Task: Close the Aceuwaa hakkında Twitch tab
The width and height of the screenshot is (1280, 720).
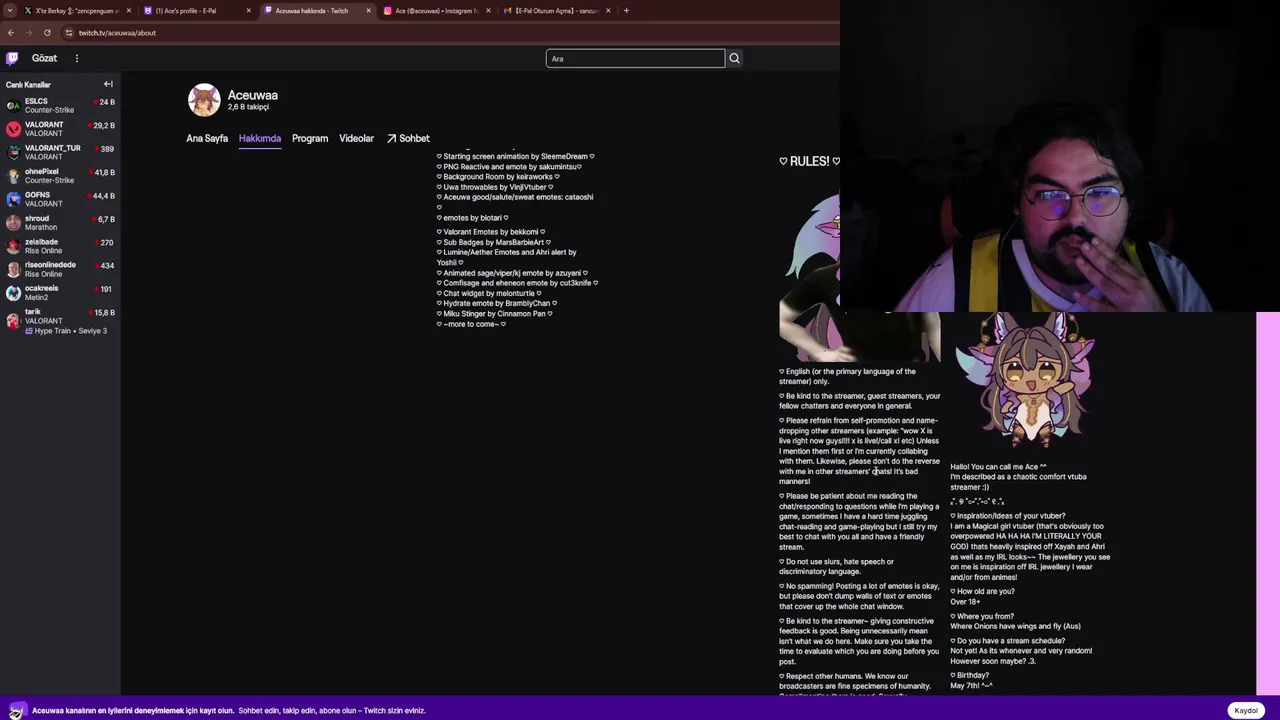Action: pyautogui.click(x=368, y=11)
